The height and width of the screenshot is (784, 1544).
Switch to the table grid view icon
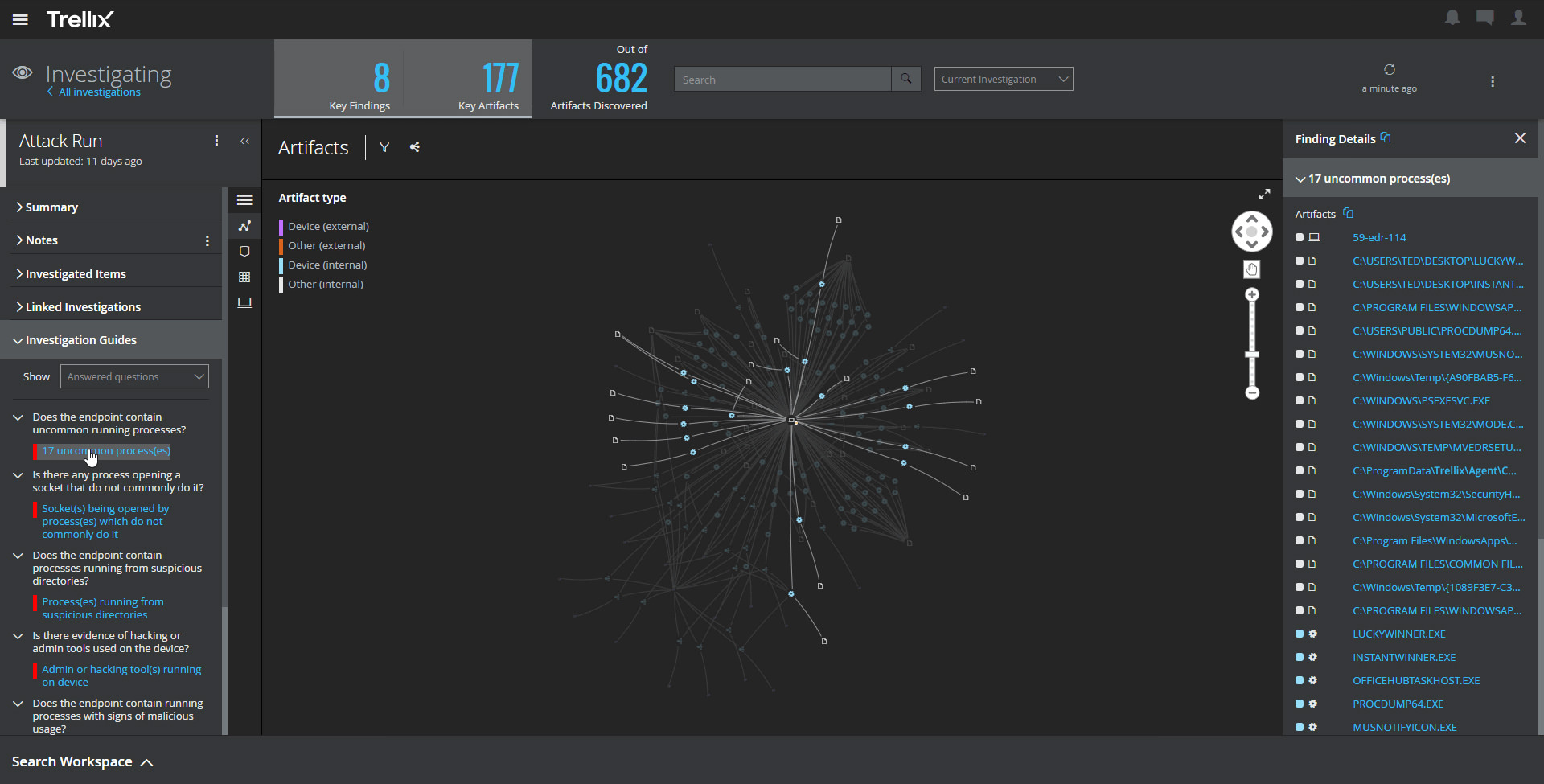coord(244,277)
